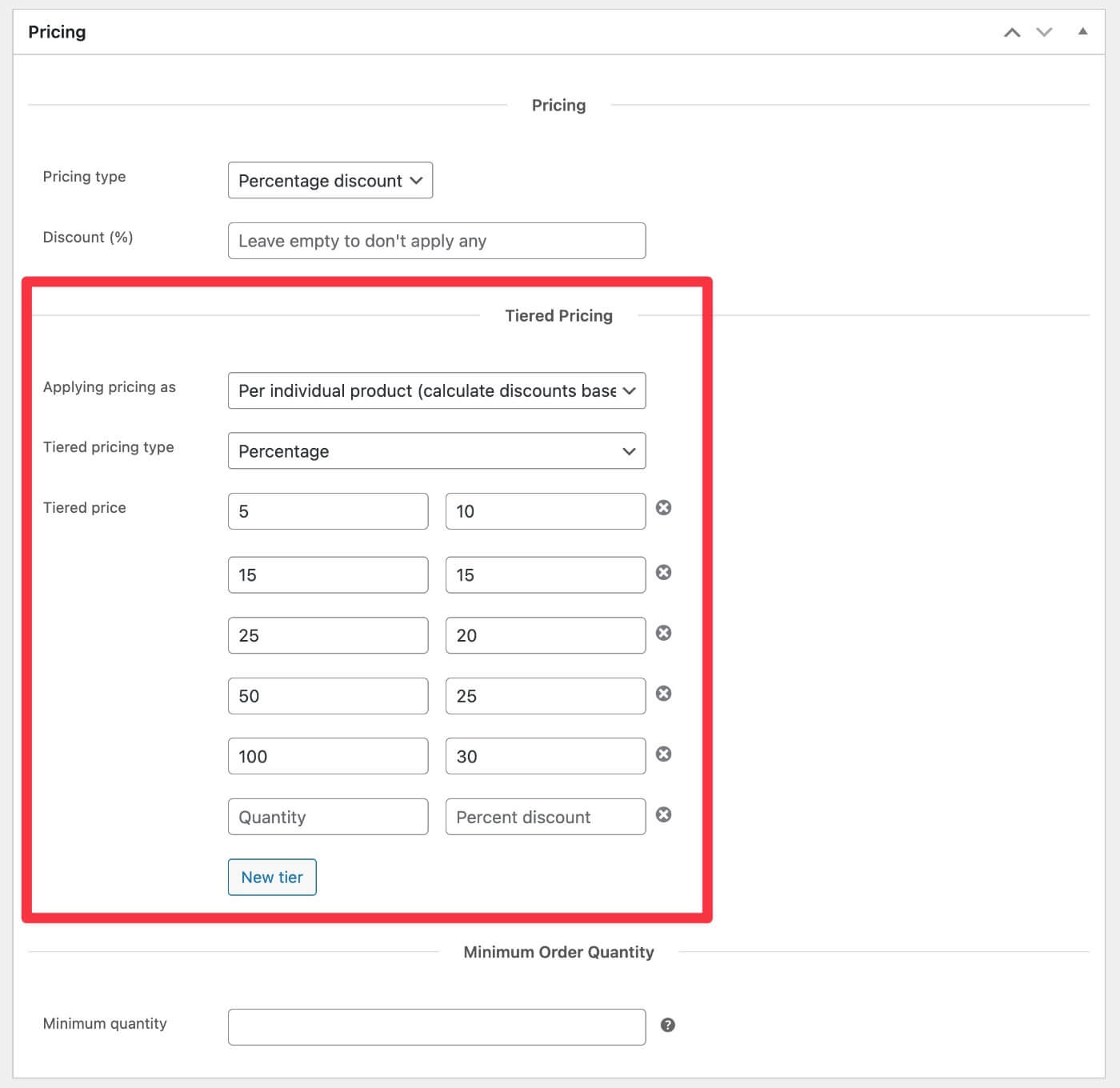Click the percent field containing 10
Viewport: 1120px width, 1088px height.
546,511
